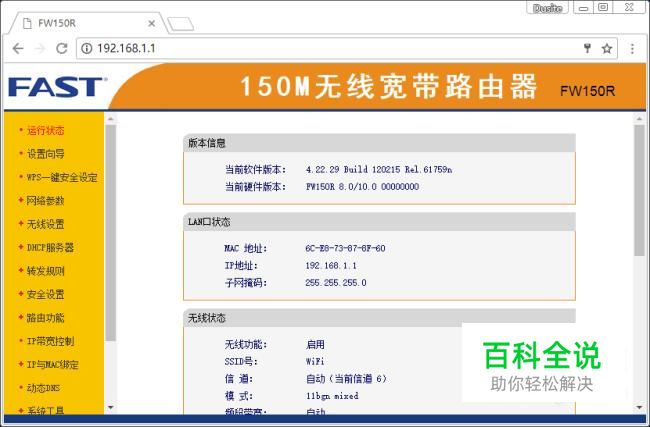Click hardware version FW150R 8.0/10.0 text
This screenshot has width=650, height=427.
pos(362,187)
